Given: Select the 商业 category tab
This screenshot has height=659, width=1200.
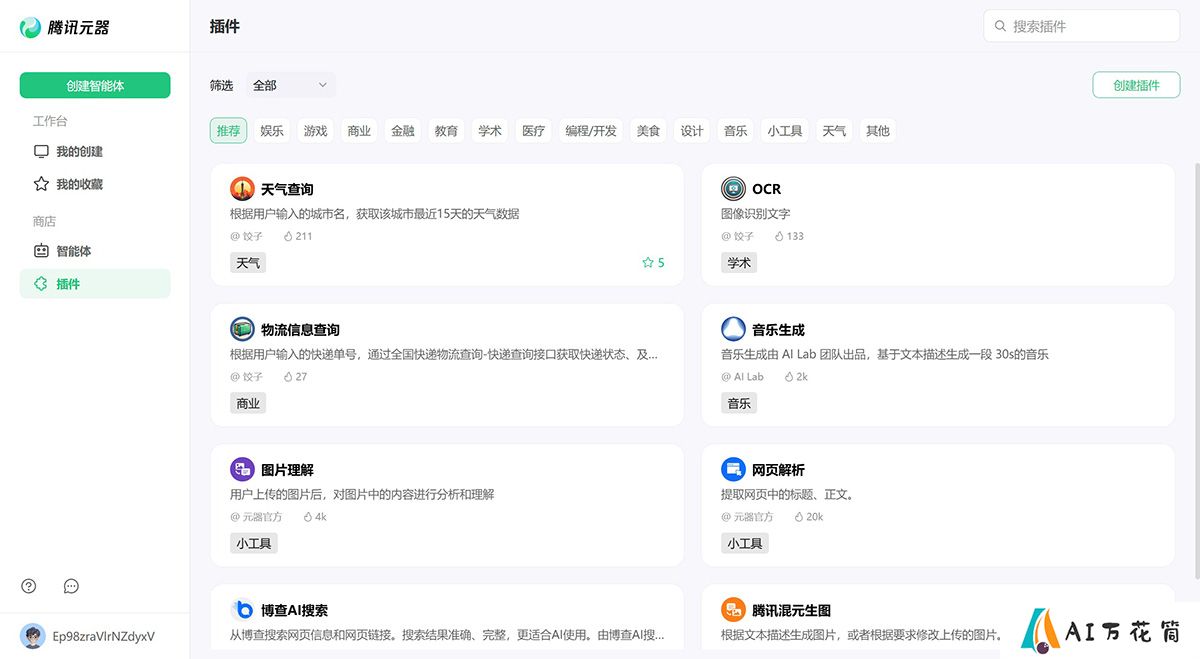Looking at the screenshot, I should pos(359,131).
